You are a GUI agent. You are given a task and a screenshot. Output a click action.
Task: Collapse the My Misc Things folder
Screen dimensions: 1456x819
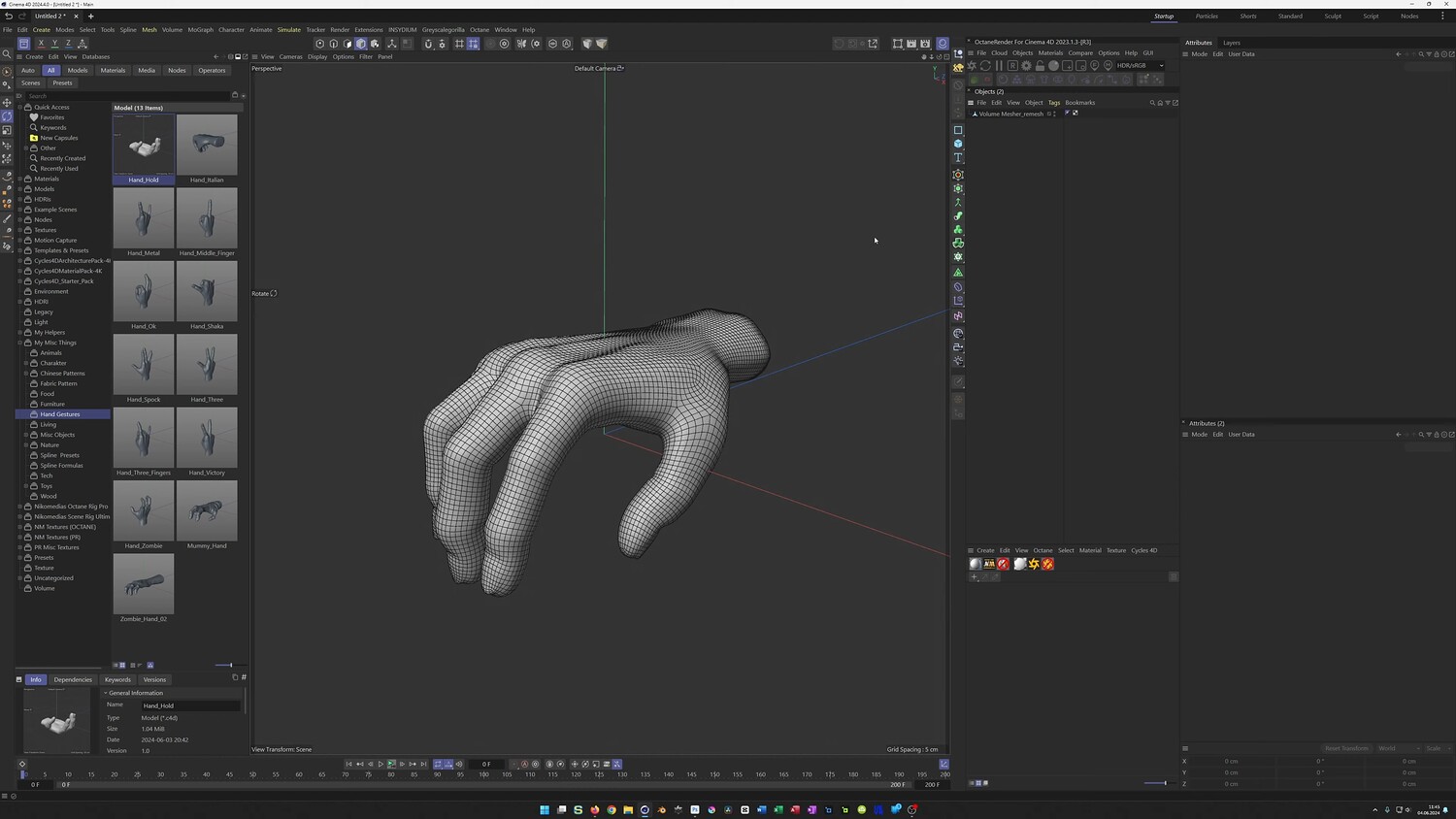click(x=20, y=343)
